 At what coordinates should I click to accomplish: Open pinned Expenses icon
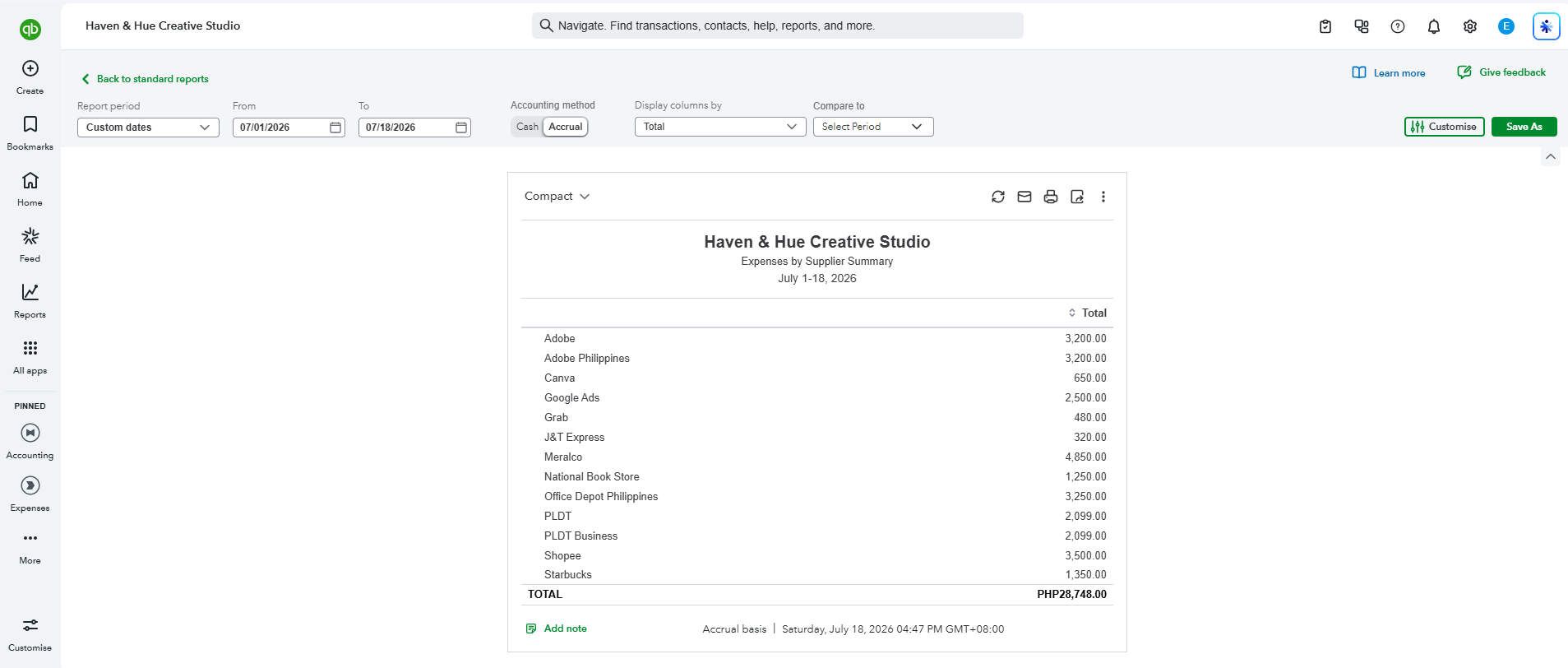pos(30,485)
